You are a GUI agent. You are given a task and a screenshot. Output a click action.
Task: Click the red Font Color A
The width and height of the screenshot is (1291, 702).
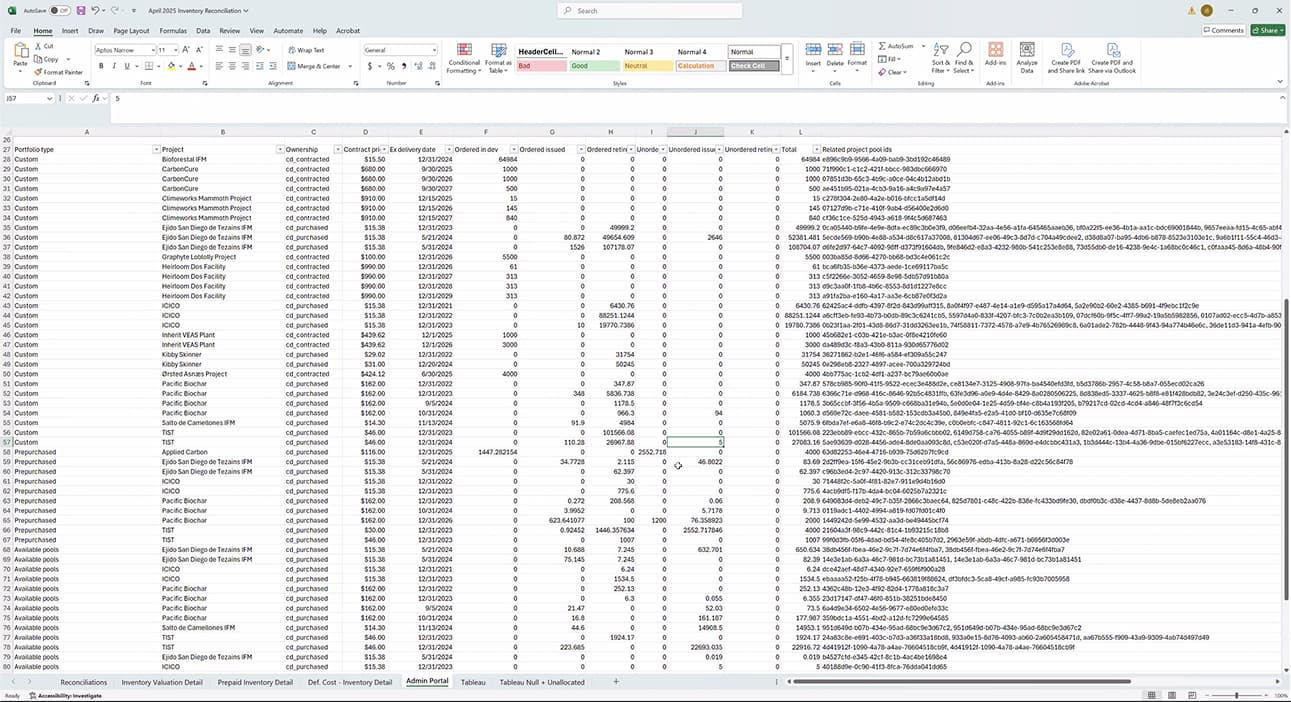tap(193, 66)
